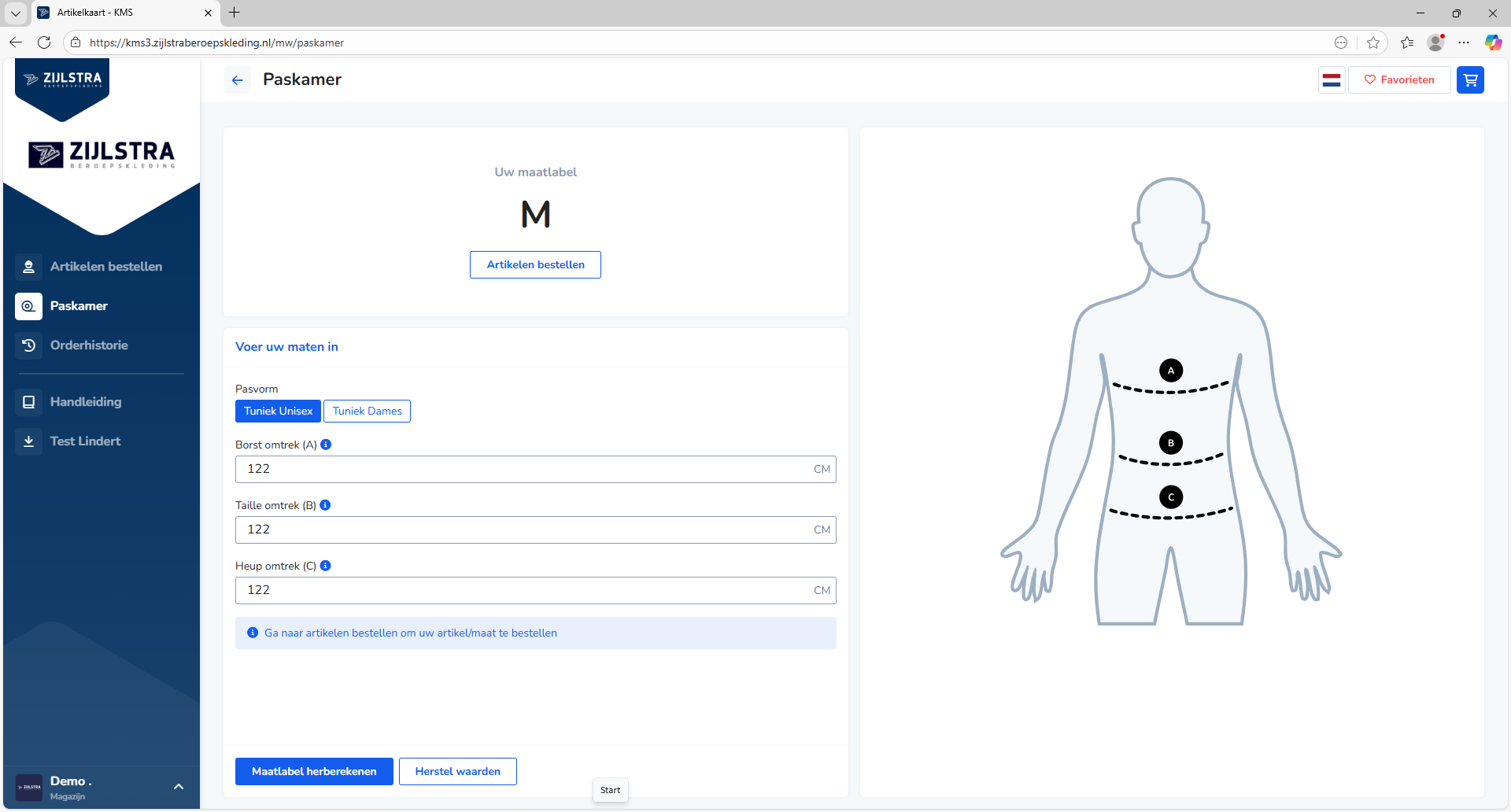Expand the Demo user menu chevron
The image size is (1511, 812).
179,787
